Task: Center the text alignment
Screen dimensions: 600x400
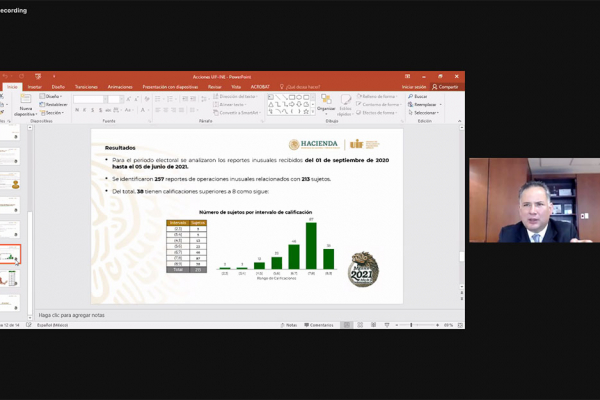Action: coord(165,110)
